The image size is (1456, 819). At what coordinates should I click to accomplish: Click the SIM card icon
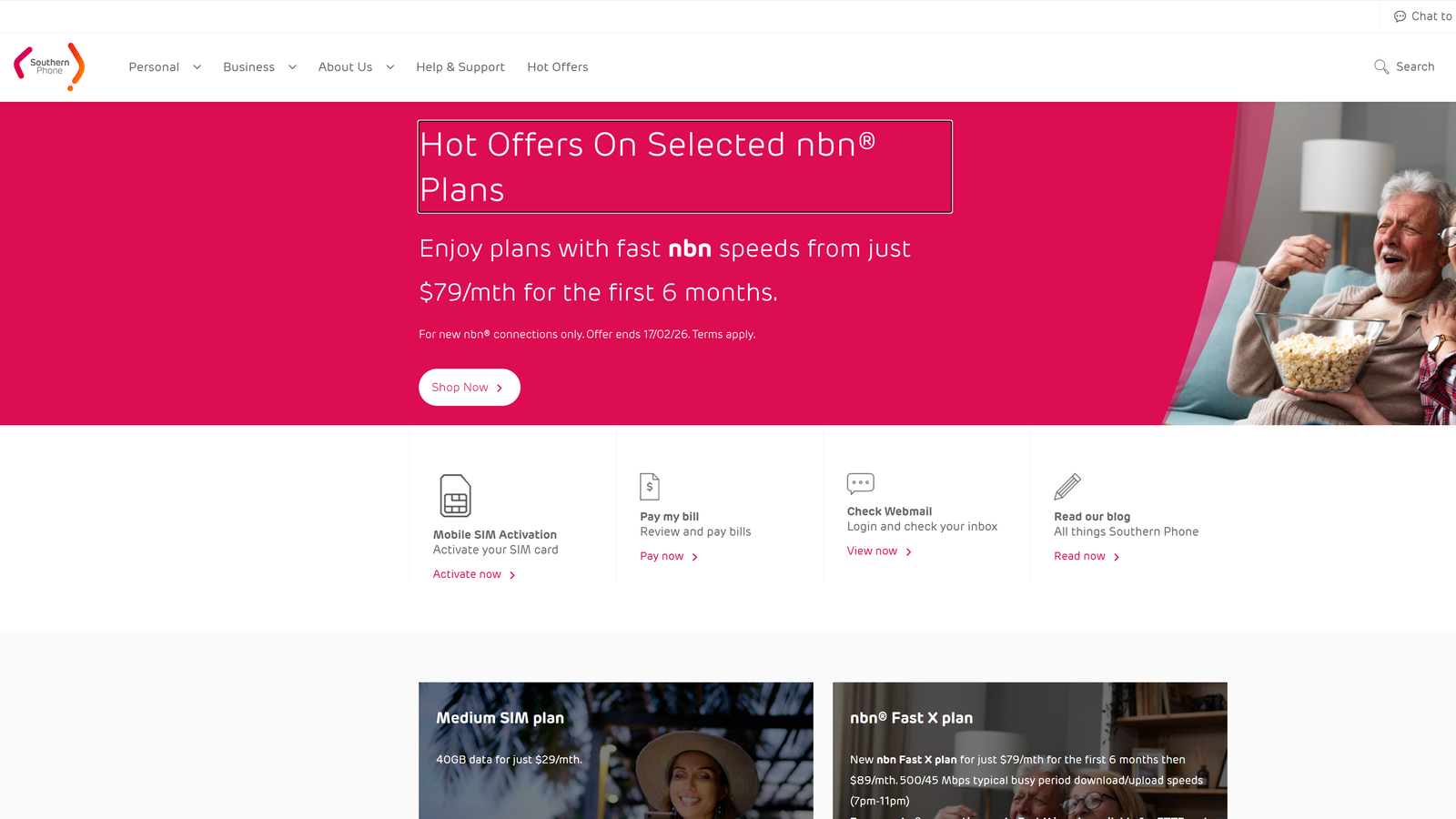[455, 495]
